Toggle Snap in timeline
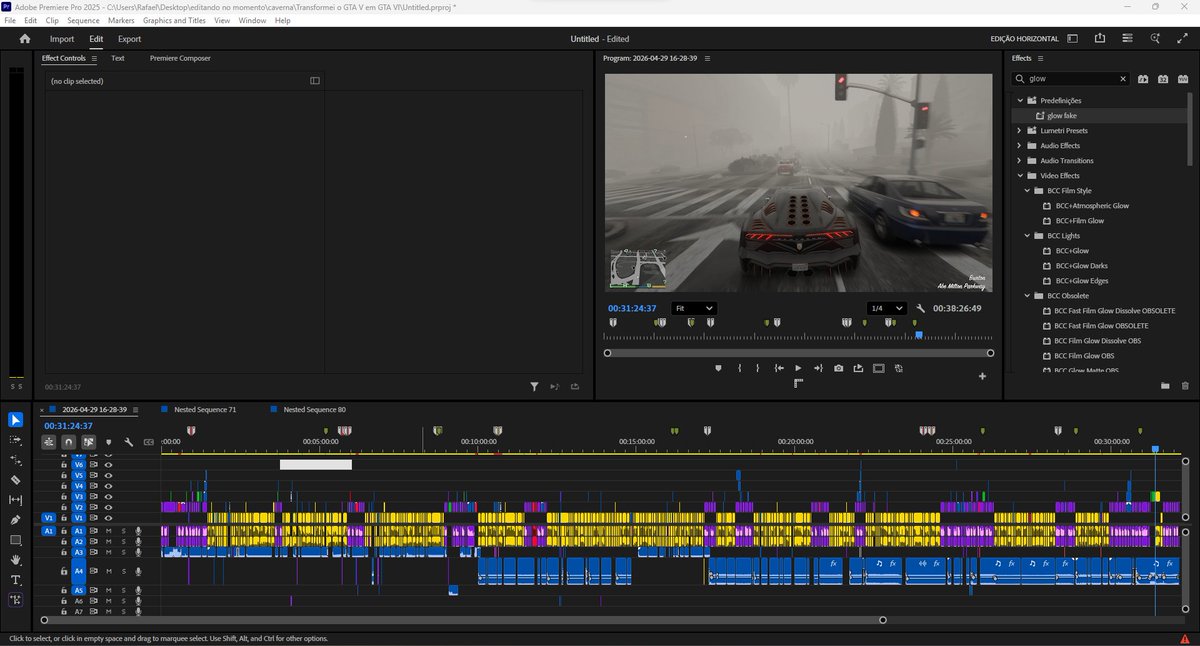The width and height of the screenshot is (1200, 646). [x=68, y=442]
